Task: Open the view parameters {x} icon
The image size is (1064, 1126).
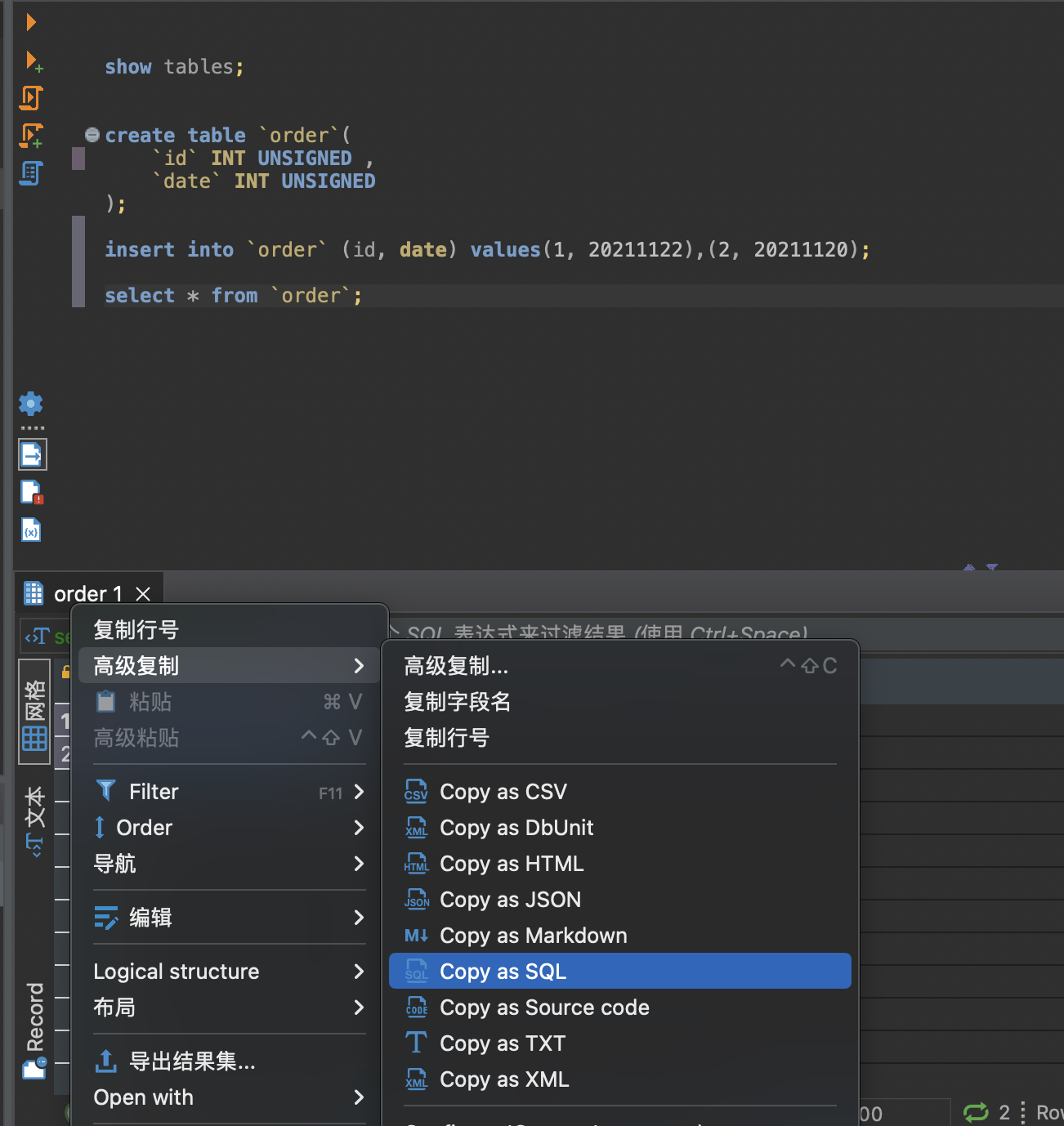Action: click(30, 529)
